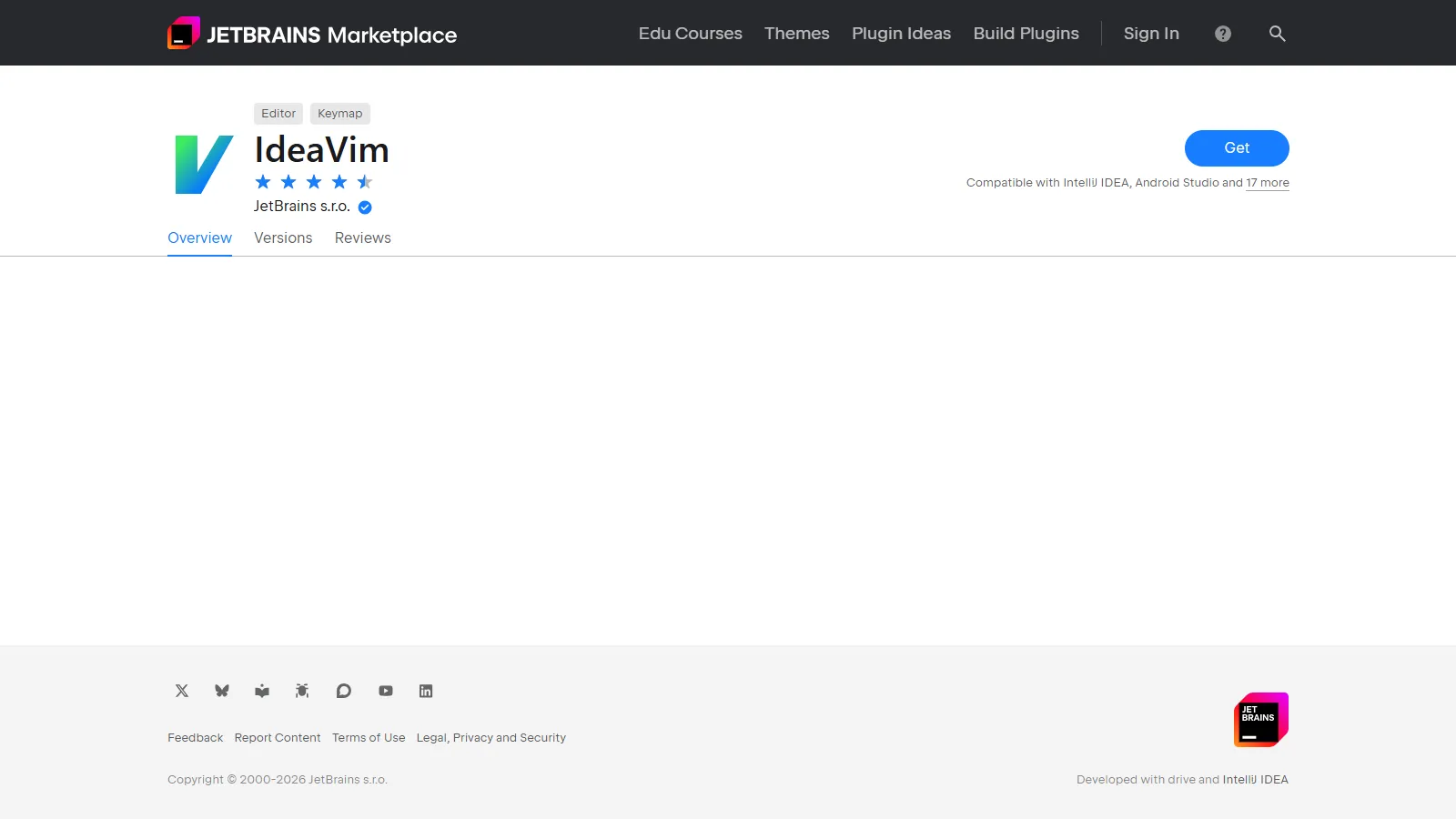Open the Plugin Ideas menu item
The width and height of the screenshot is (1456, 819).
(901, 33)
